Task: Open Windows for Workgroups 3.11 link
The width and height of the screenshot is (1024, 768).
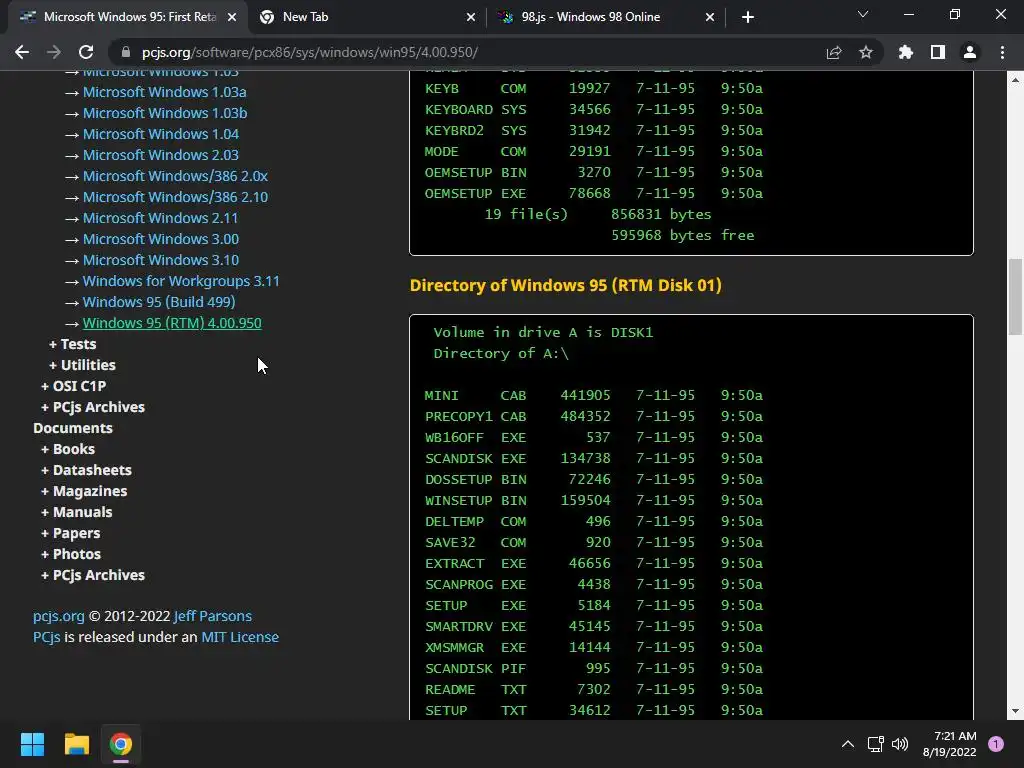Action: click(181, 281)
